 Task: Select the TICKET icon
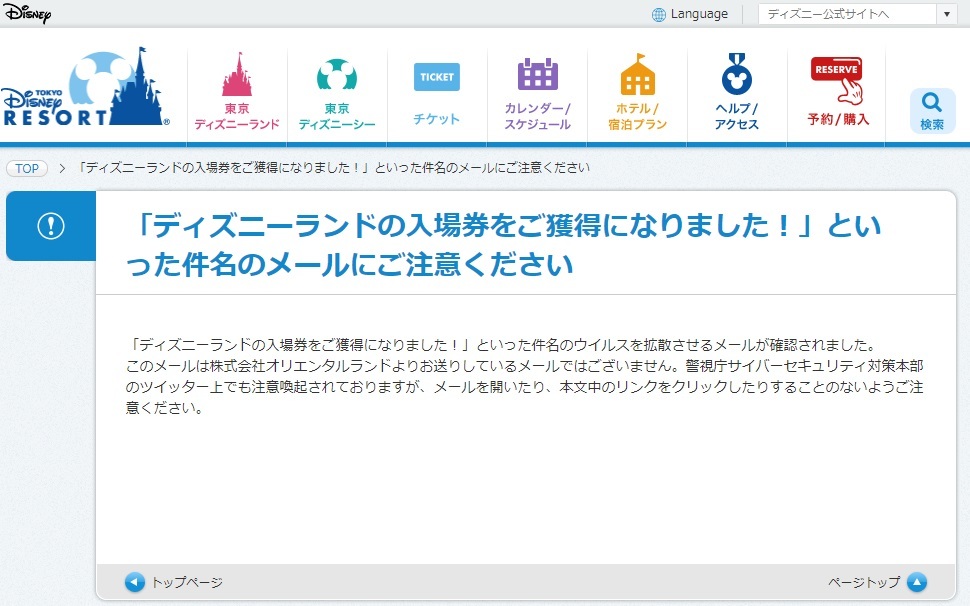click(437, 77)
